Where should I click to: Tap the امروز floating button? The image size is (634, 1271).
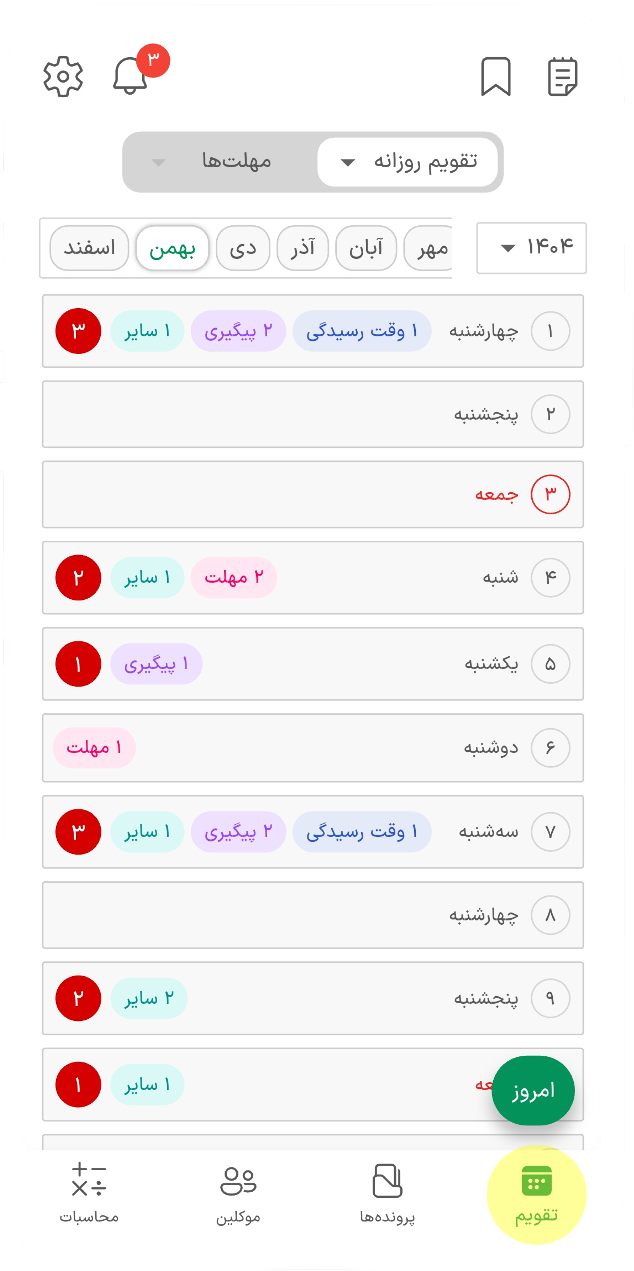tap(534, 1091)
